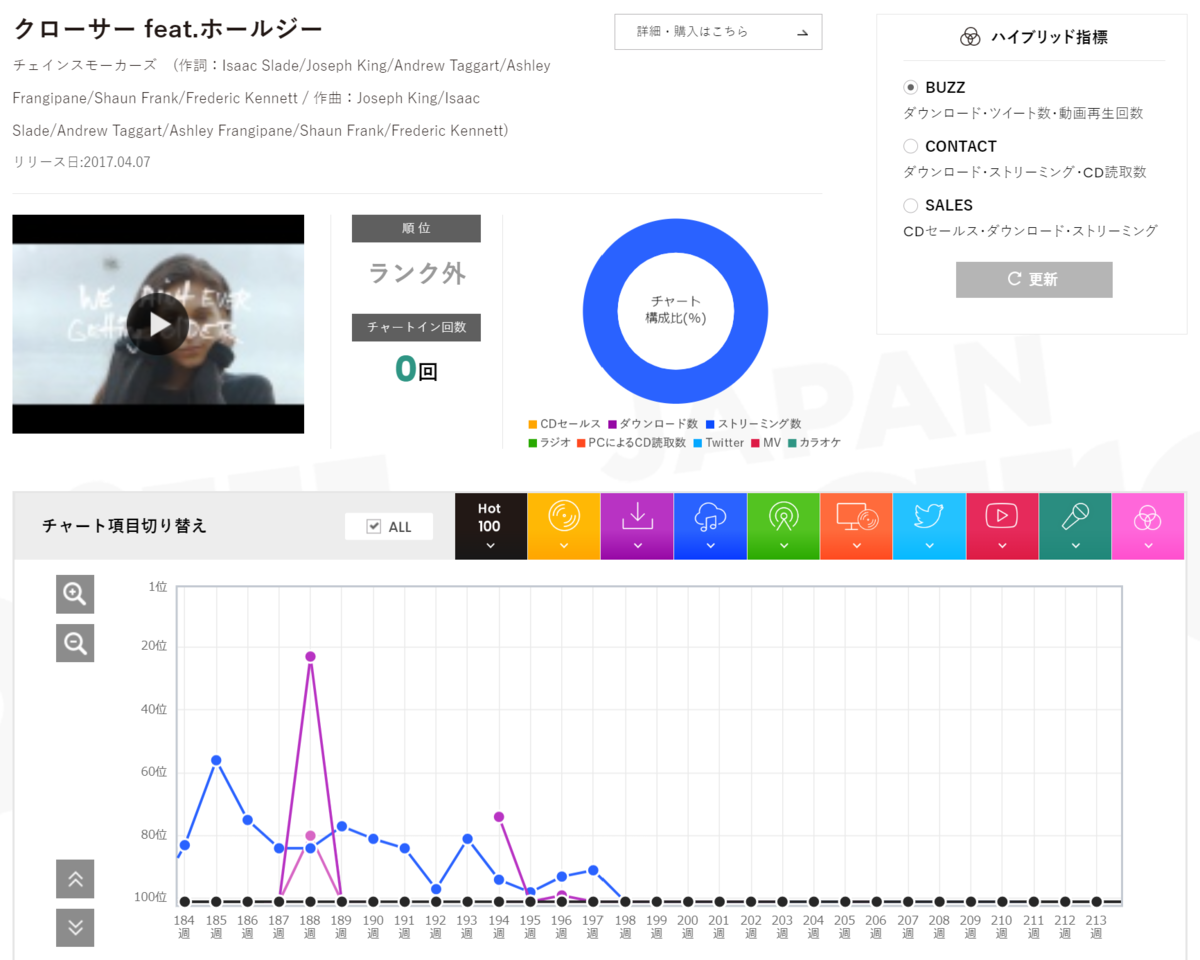
Task: Toggle the purple download chart icon
Action: (637, 526)
